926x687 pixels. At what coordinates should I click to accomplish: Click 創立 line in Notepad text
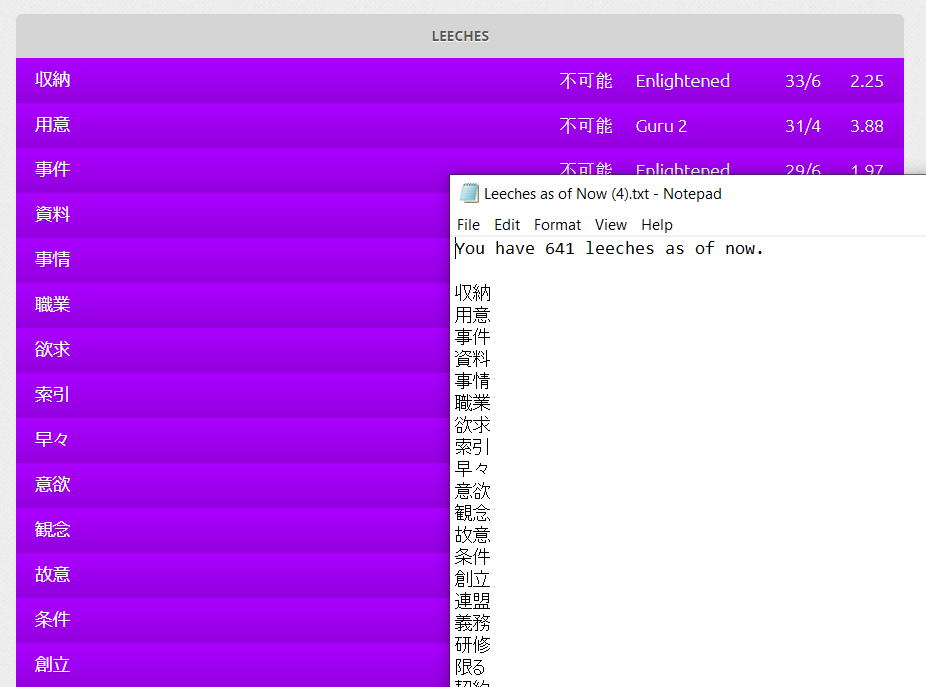pos(472,579)
